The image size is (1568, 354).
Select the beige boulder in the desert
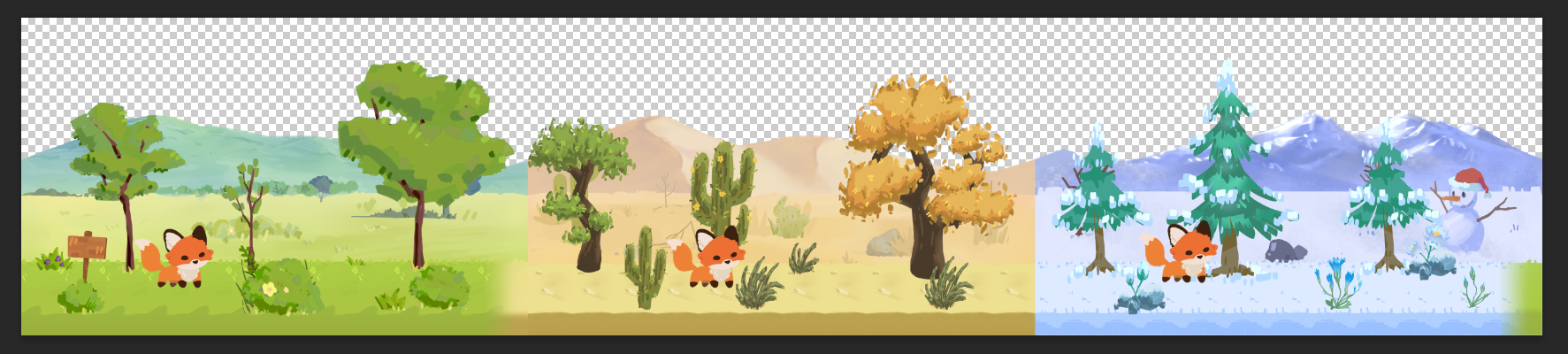click(885, 242)
